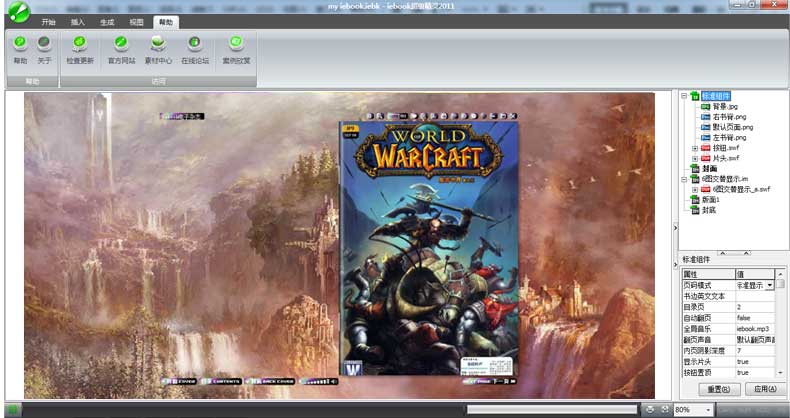Click the World of Warcraft book cover
The height and width of the screenshot is (418, 790).
[429, 248]
